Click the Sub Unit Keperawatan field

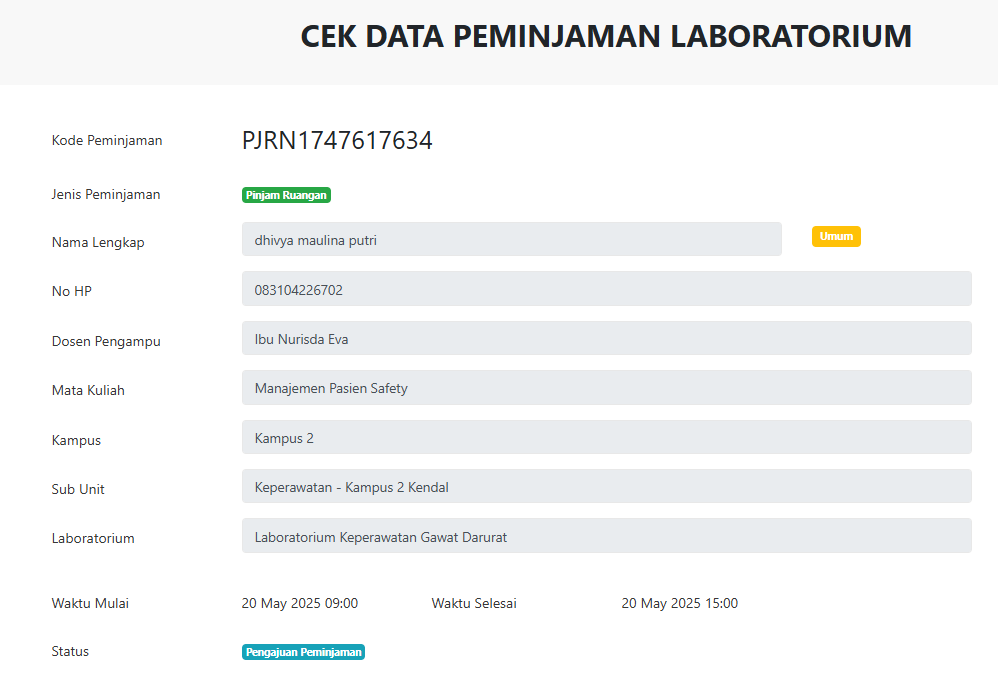point(607,486)
